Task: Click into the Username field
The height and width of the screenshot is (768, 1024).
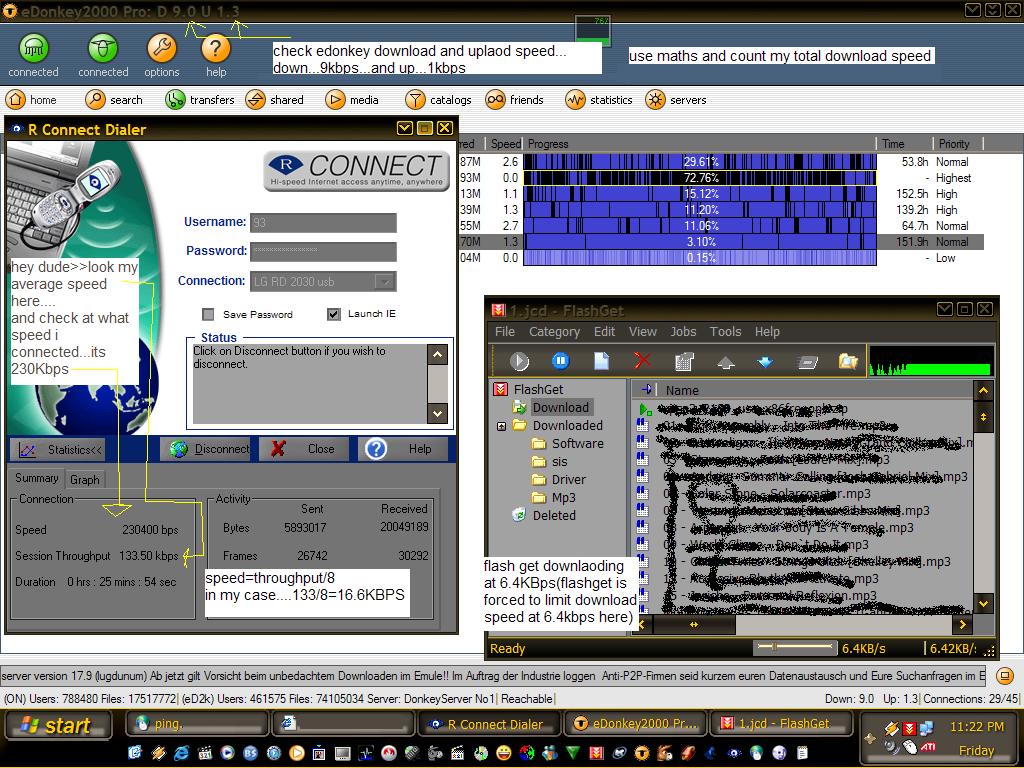Action: (323, 223)
